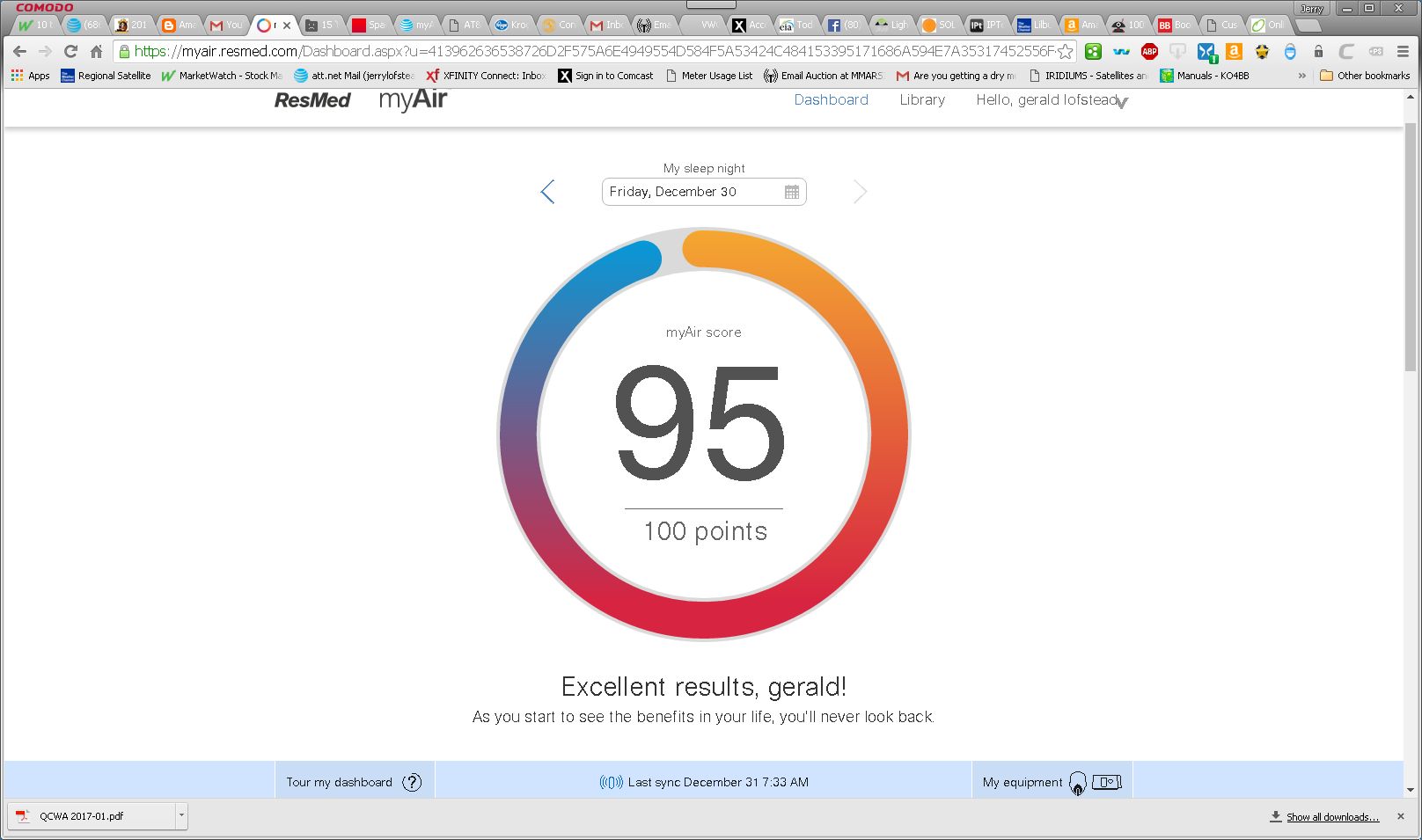Open the Apps bookmarks shortcut
This screenshot has width=1422, height=840.
coord(31,76)
